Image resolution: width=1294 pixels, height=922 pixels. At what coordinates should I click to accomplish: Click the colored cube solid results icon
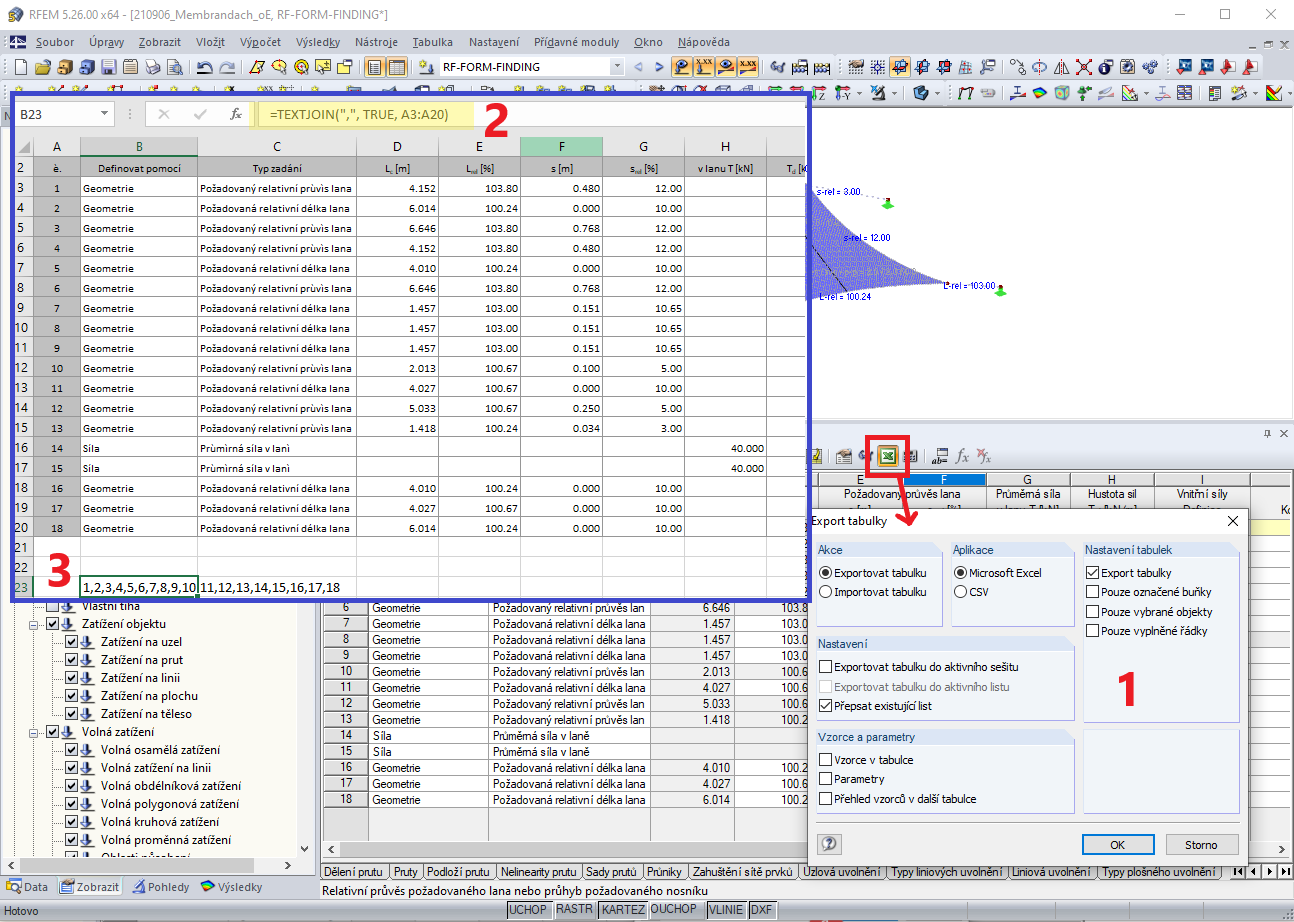(x=1062, y=93)
